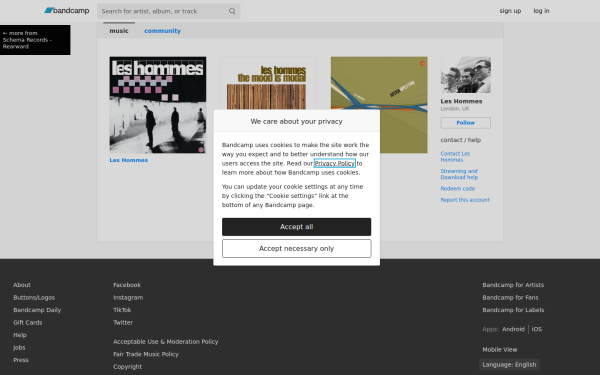600x375 pixels.
Task: Click the Bandcamp logo
Action: point(67,11)
